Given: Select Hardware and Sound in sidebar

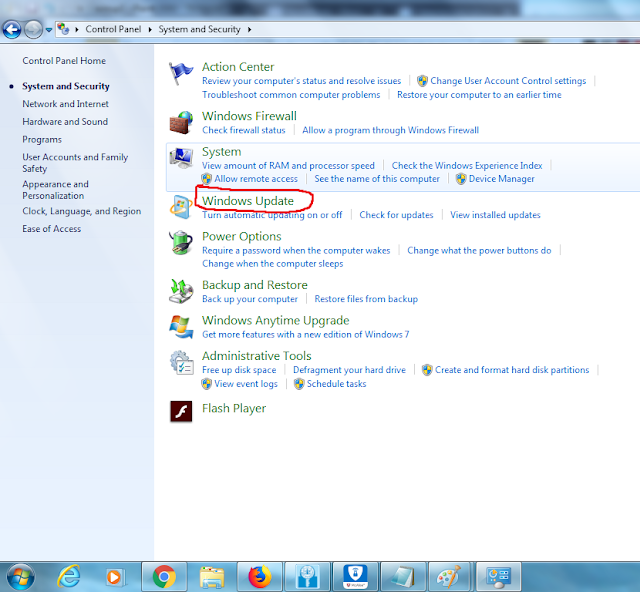Looking at the screenshot, I should [x=65, y=122].
